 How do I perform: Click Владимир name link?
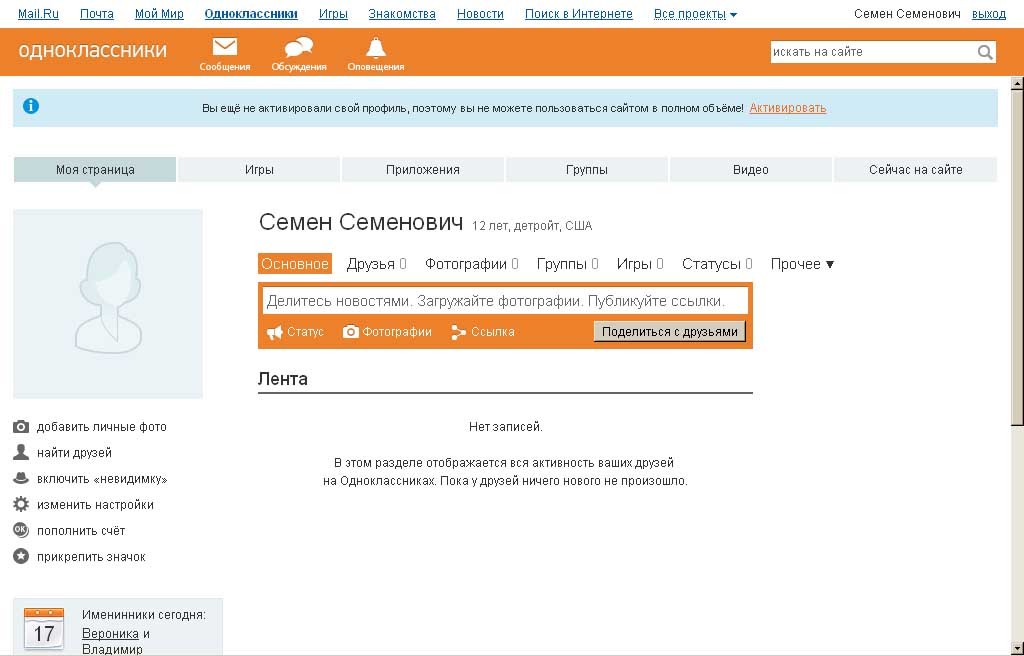click(112, 649)
